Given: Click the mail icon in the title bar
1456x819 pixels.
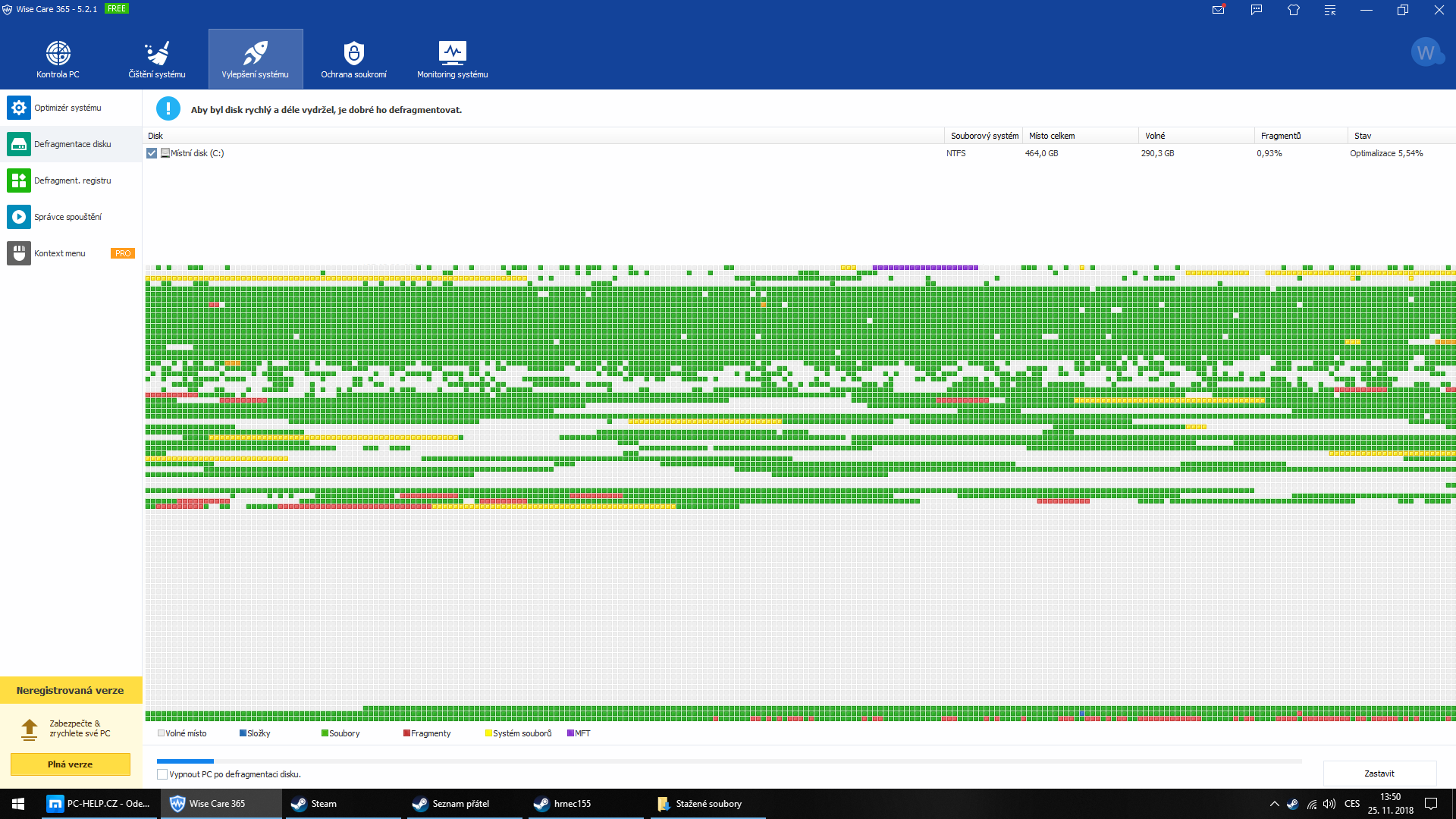Looking at the screenshot, I should pos(1219,10).
